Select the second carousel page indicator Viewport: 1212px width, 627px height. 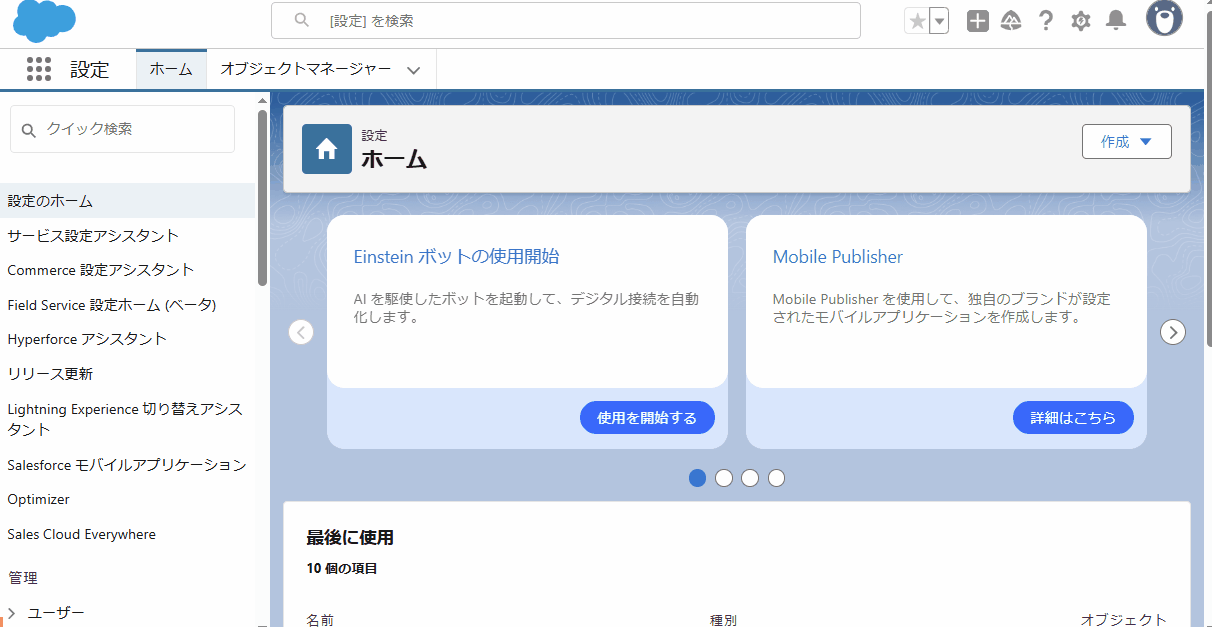(724, 478)
